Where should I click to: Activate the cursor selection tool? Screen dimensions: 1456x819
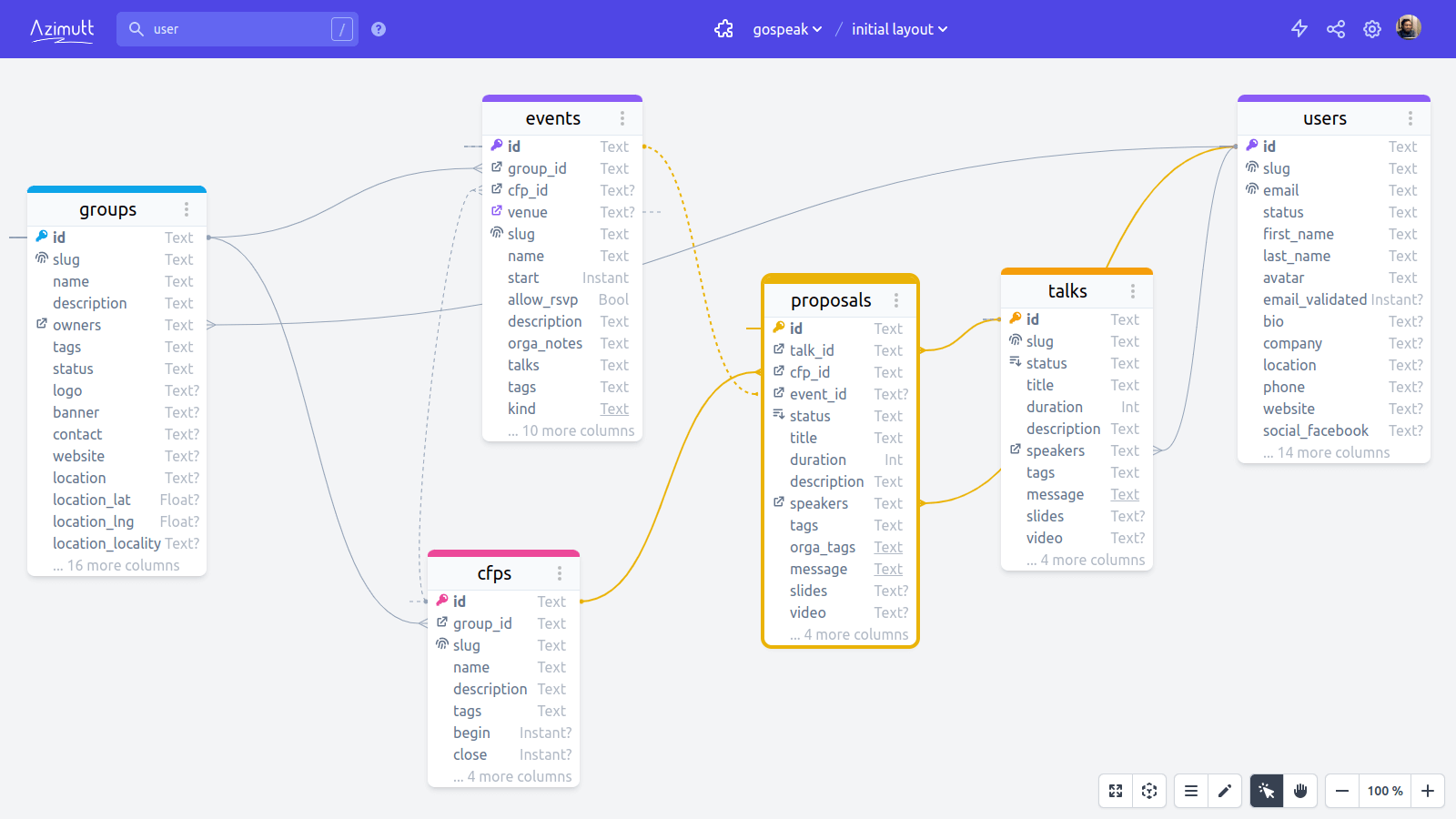pos(1265,791)
